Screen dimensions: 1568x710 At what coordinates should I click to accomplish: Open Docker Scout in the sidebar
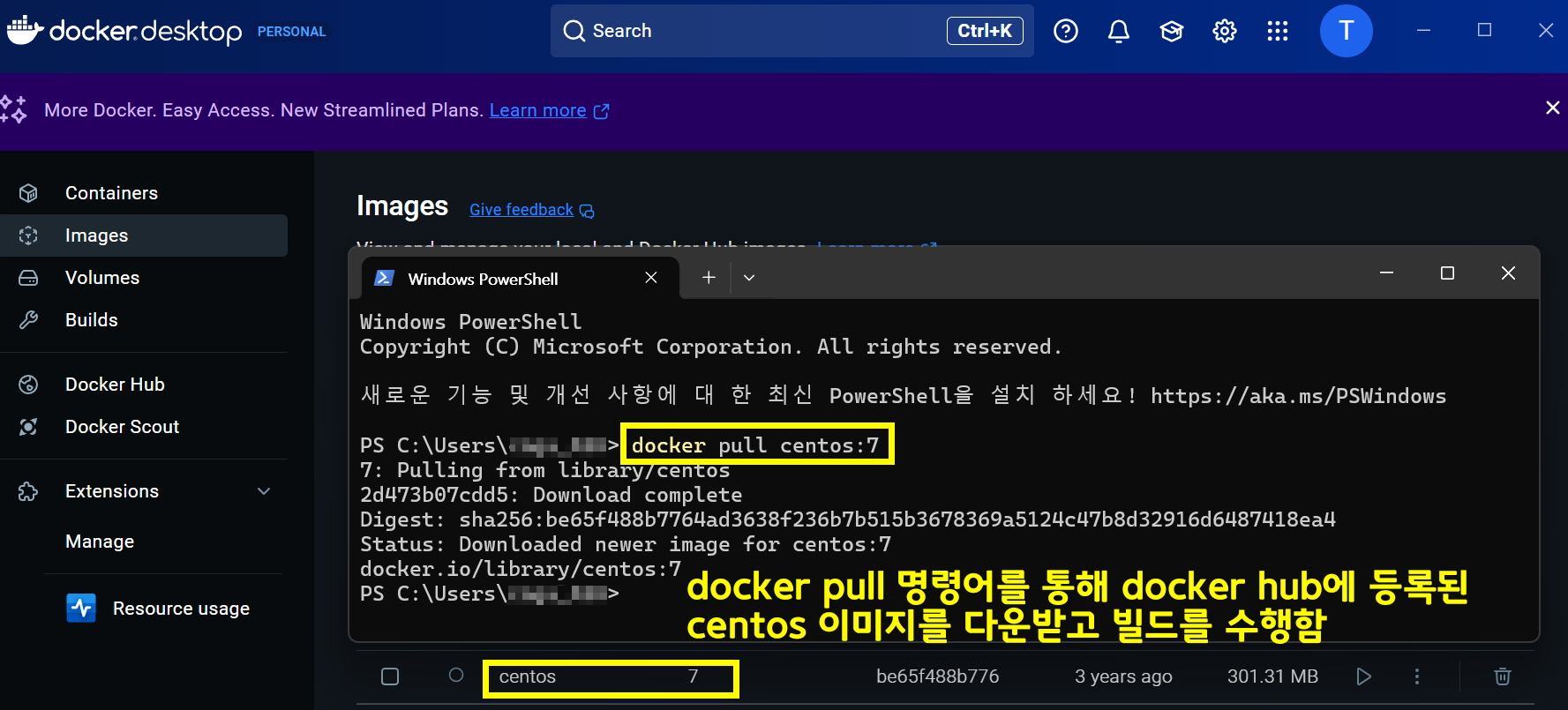144,427
